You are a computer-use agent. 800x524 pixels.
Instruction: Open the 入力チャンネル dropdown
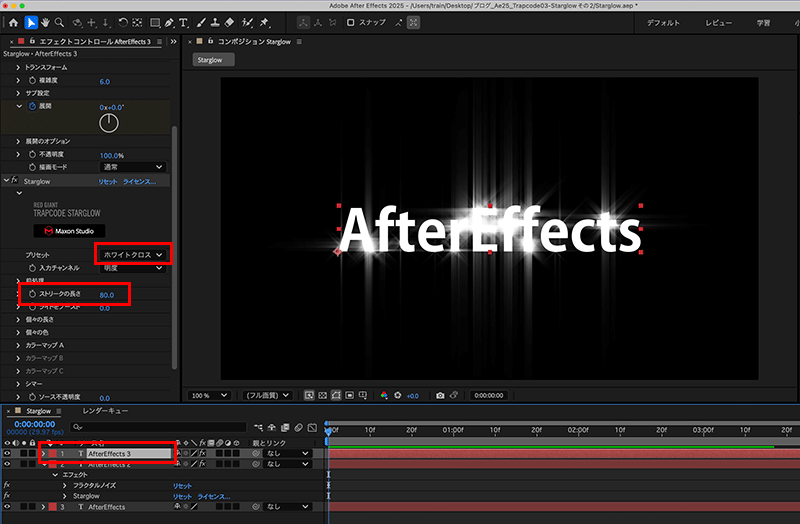[132, 268]
